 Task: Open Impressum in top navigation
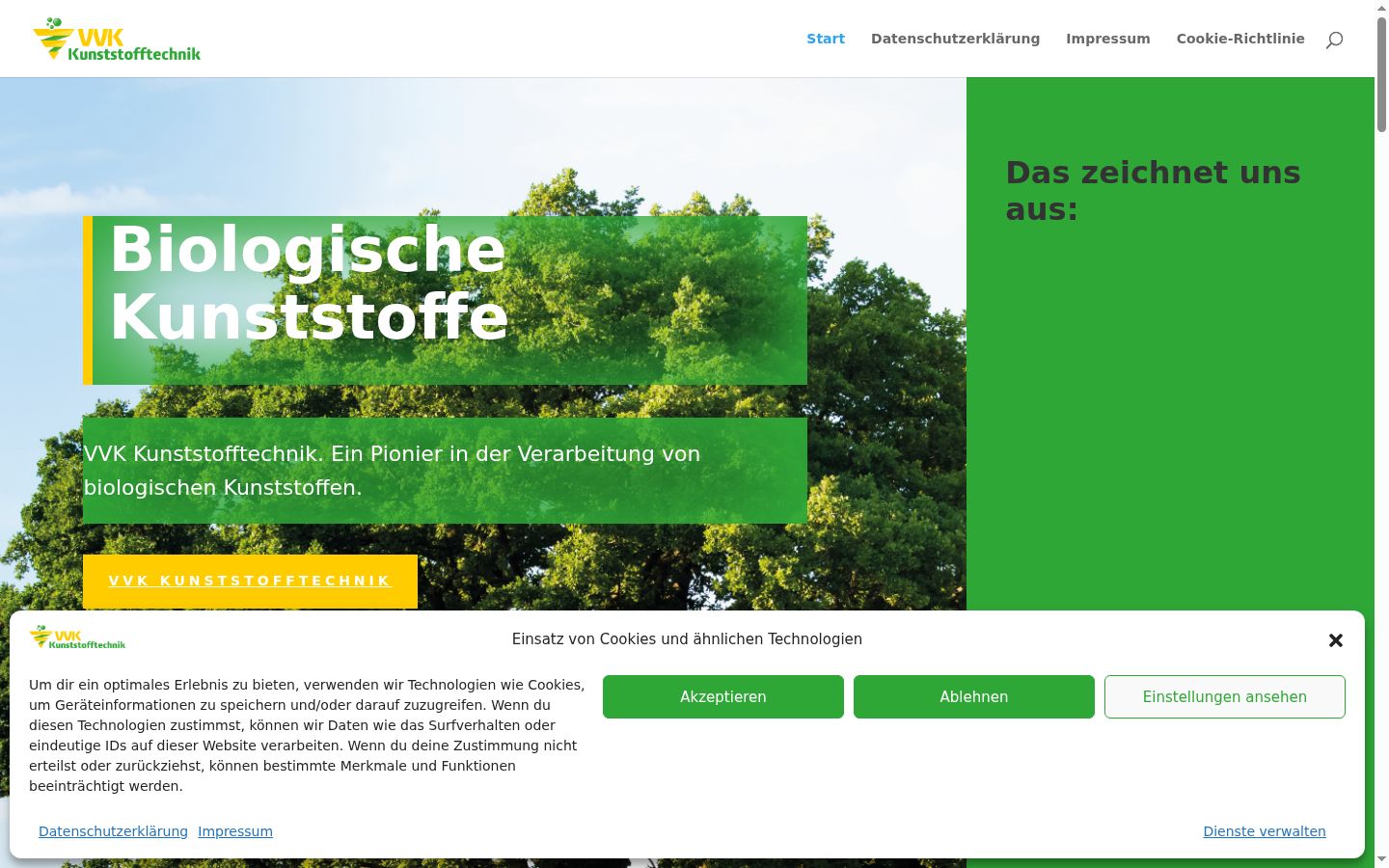[1108, 39]
